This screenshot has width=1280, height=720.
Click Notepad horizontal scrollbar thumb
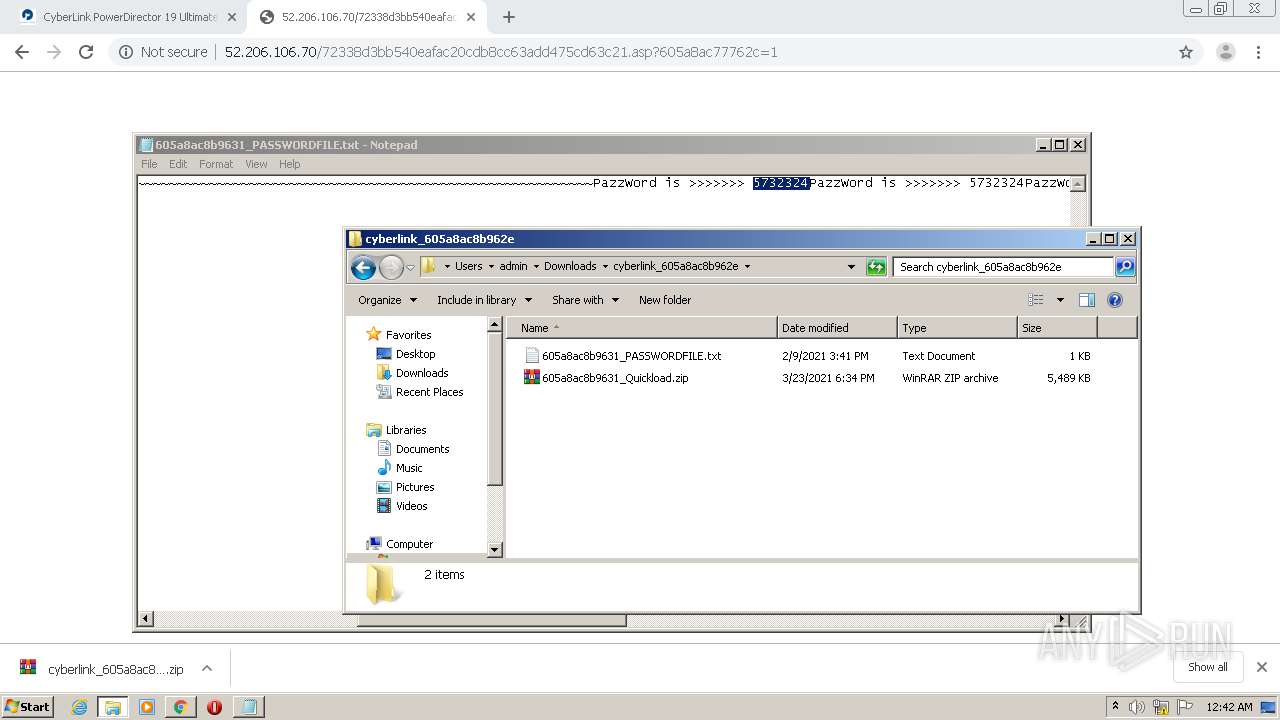pos(491,620)
